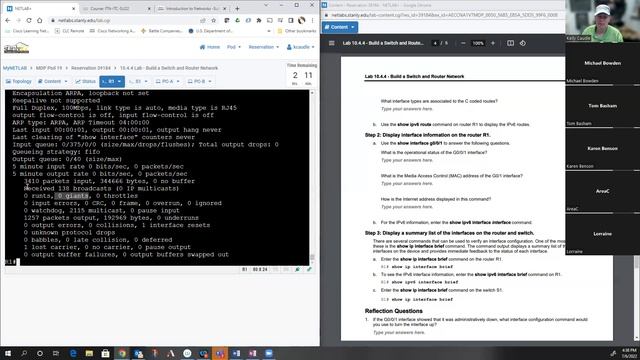Rotate the PDF document

(x=523, y=43)
